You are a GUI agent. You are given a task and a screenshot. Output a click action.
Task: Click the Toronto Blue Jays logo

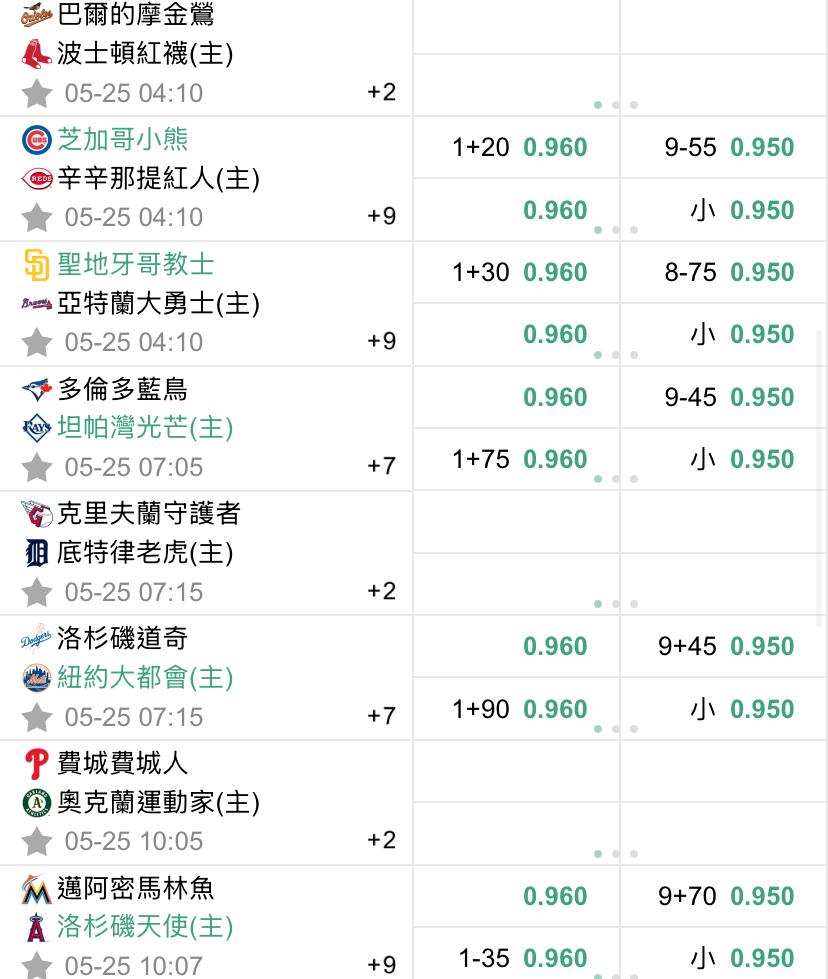point(37,390)
